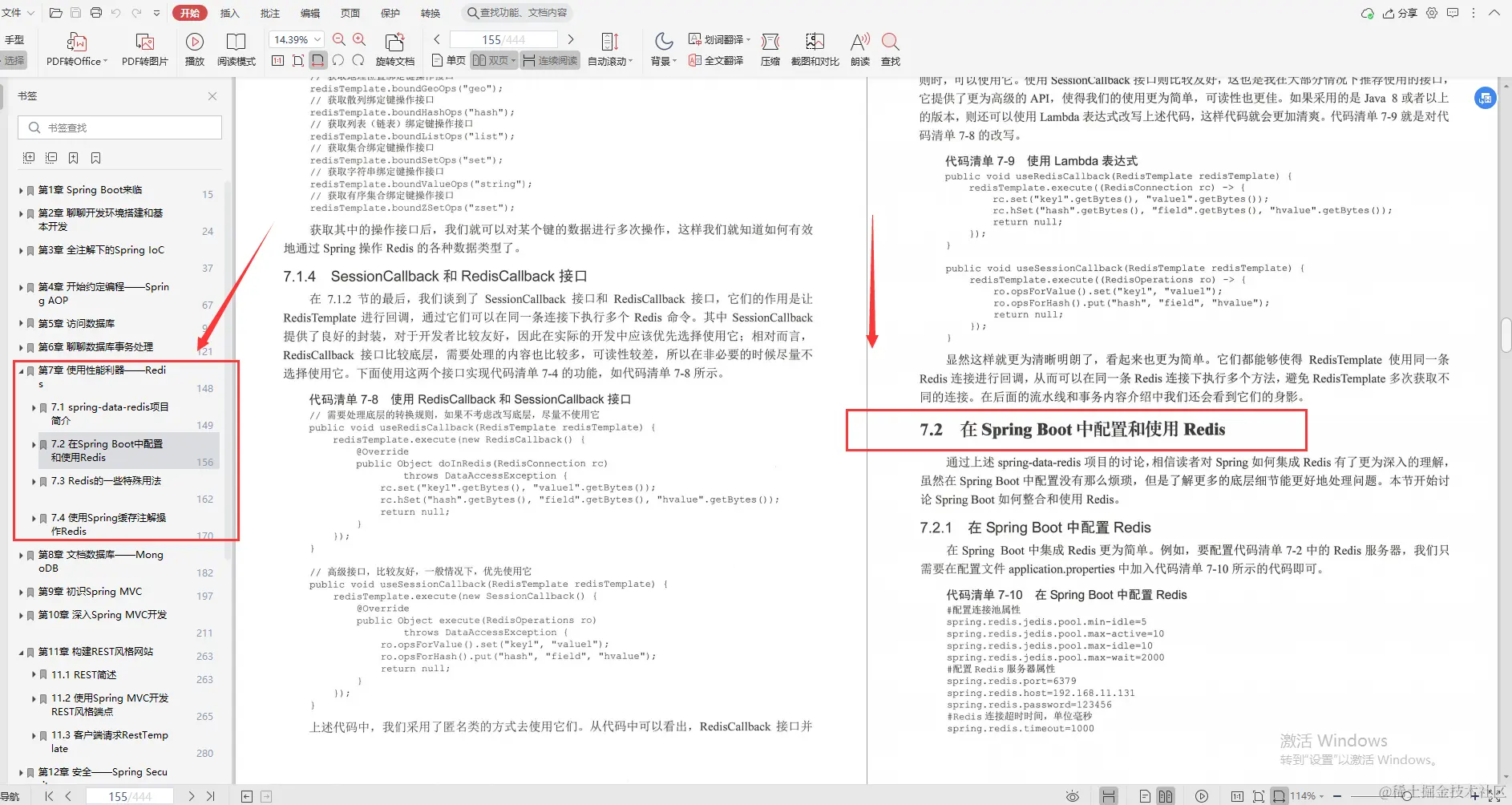The image size is (1512, 805).
Task: Open the zoom percentage dropdown
Action: [317, 38]
